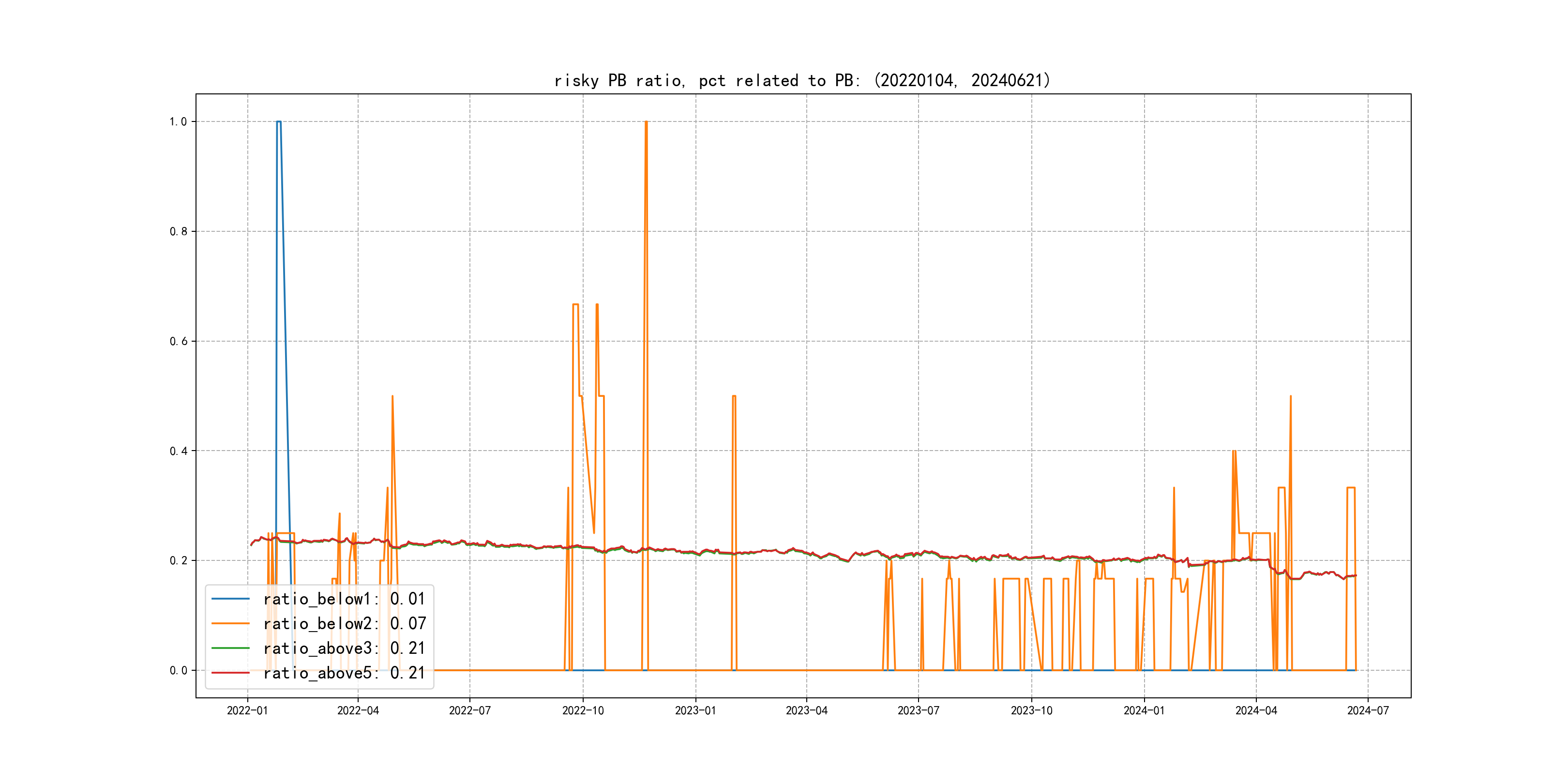This screenshot has width=1568, height=784.
Task: Click the 2022-10 x-axis tick label
Action: click(x=583, y=710)
